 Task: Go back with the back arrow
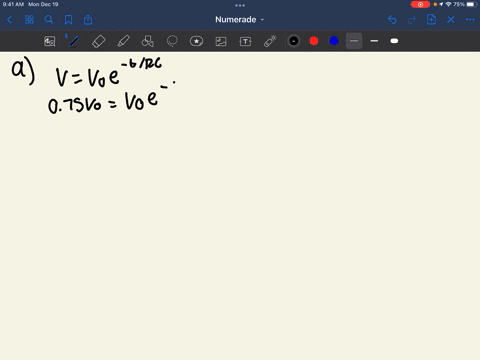pos(9,20)
